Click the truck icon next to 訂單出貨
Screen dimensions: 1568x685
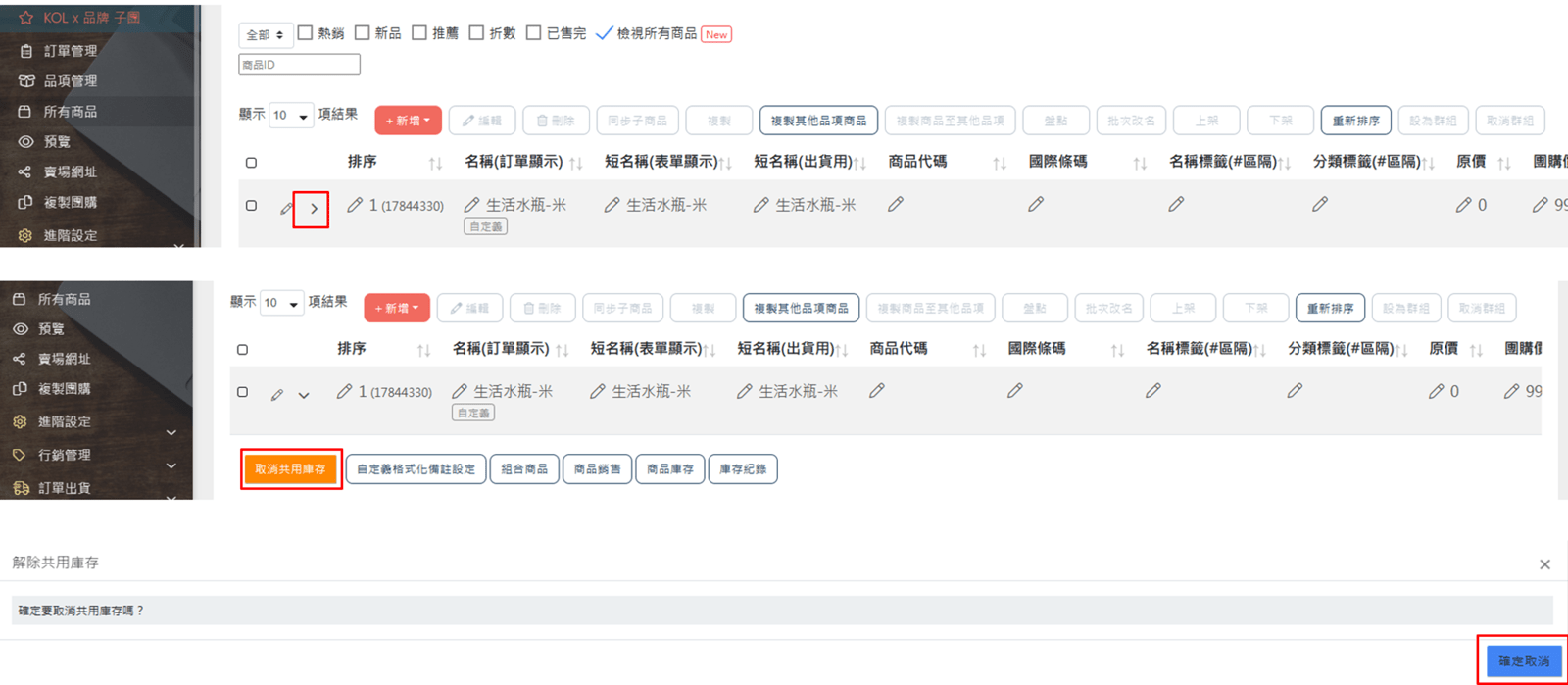[x=21, y=488]
